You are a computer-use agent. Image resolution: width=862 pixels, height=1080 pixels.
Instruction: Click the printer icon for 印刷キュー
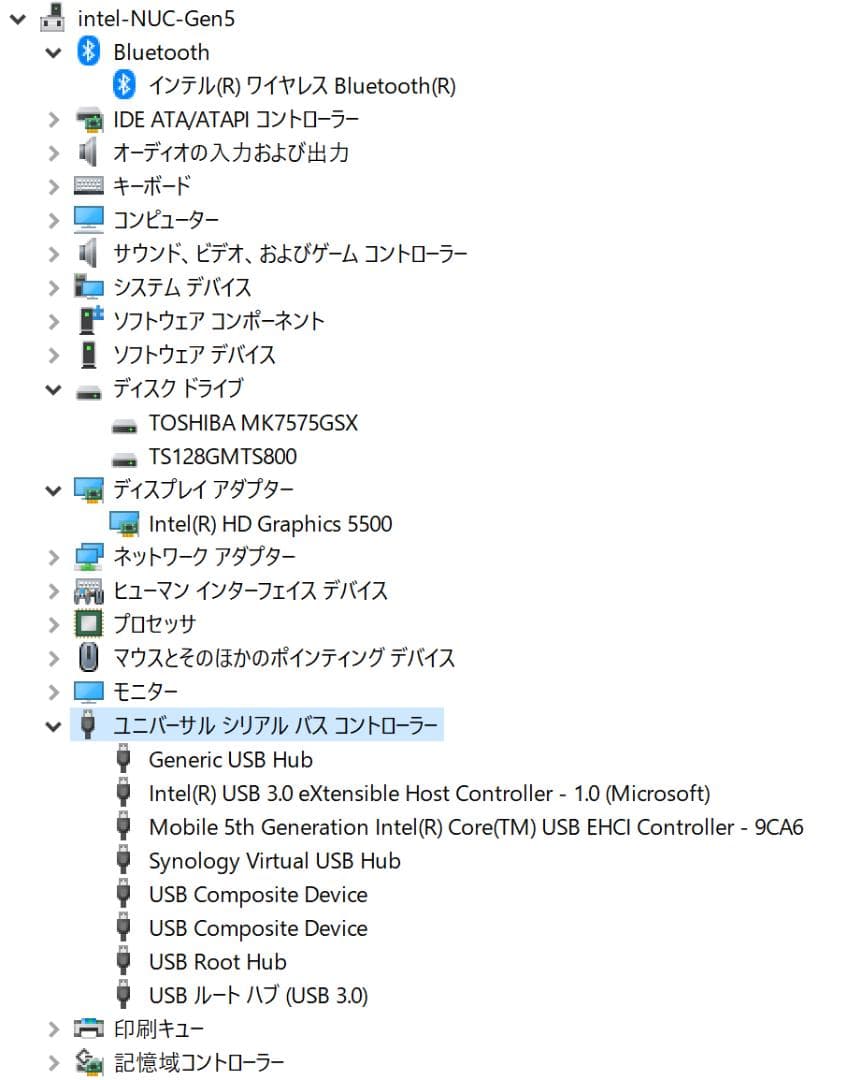click(89, 1027)
